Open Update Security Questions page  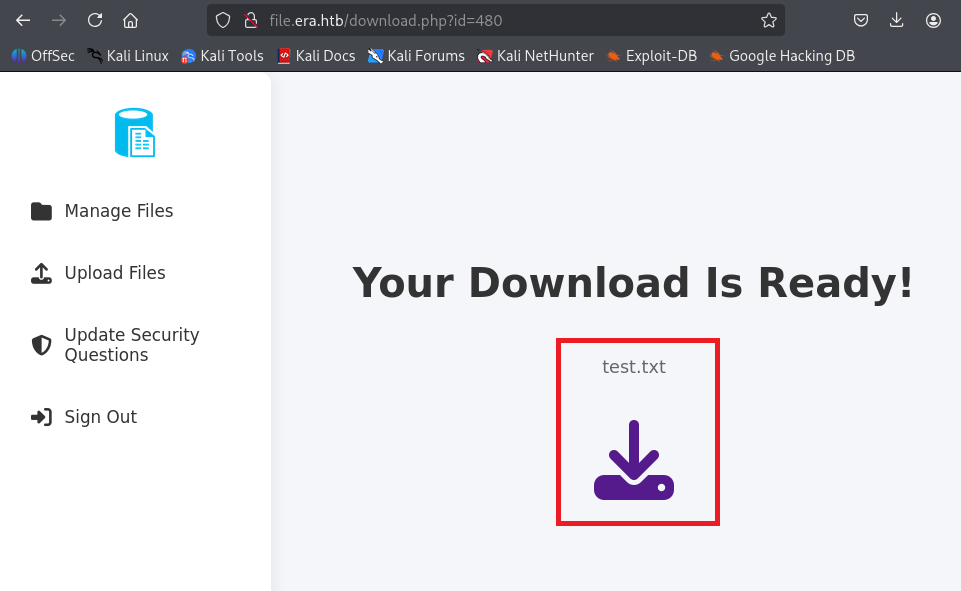coord(131,345)
